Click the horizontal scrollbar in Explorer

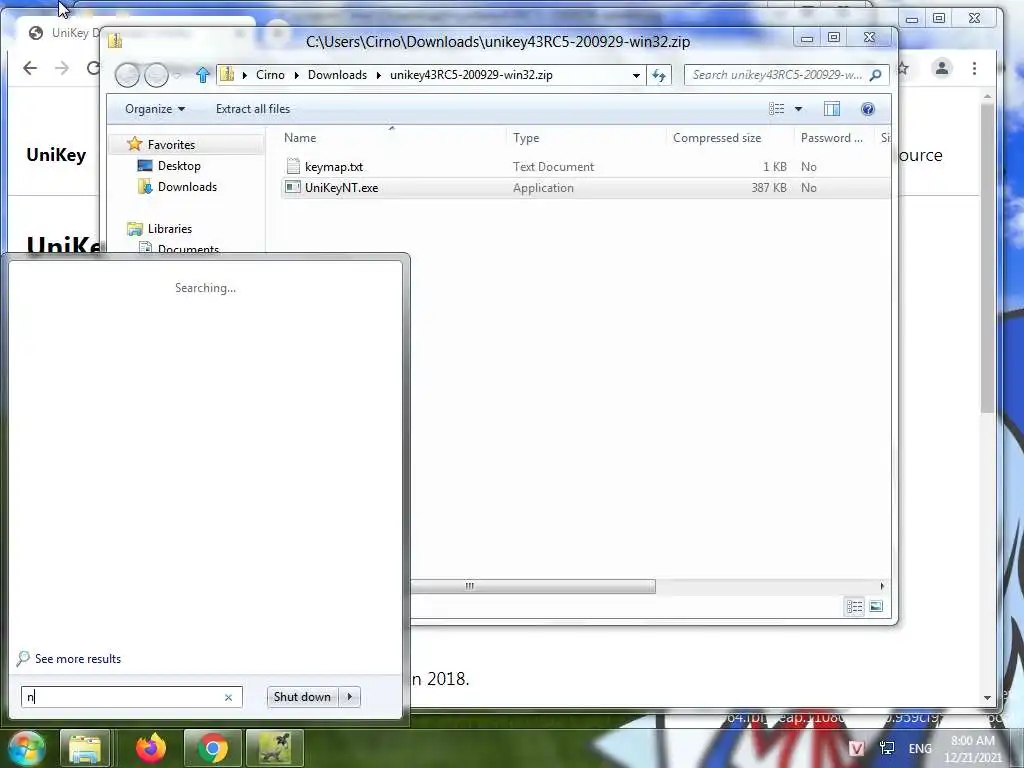[x=533, y=586]
